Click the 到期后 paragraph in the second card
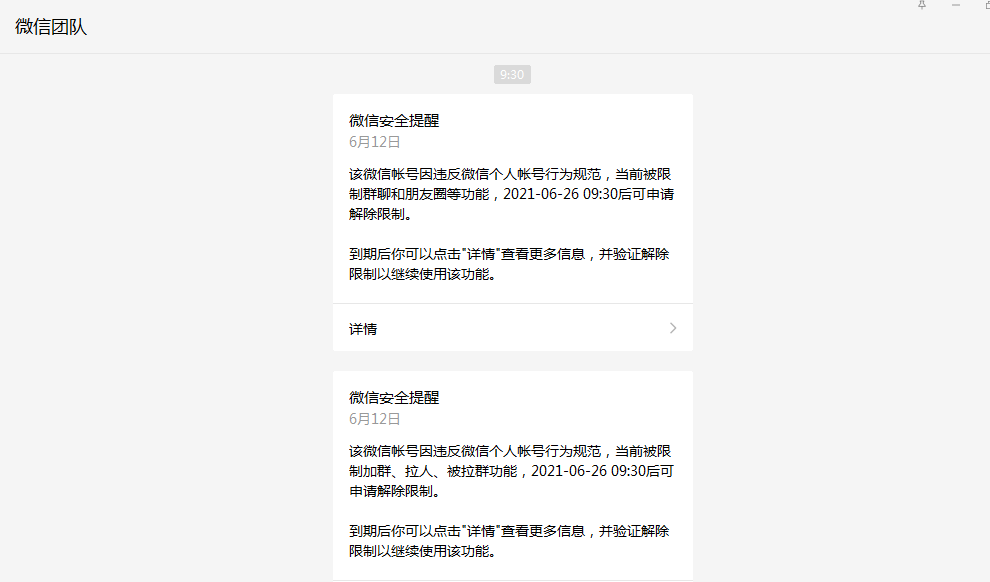 click(x=509, y=541)
